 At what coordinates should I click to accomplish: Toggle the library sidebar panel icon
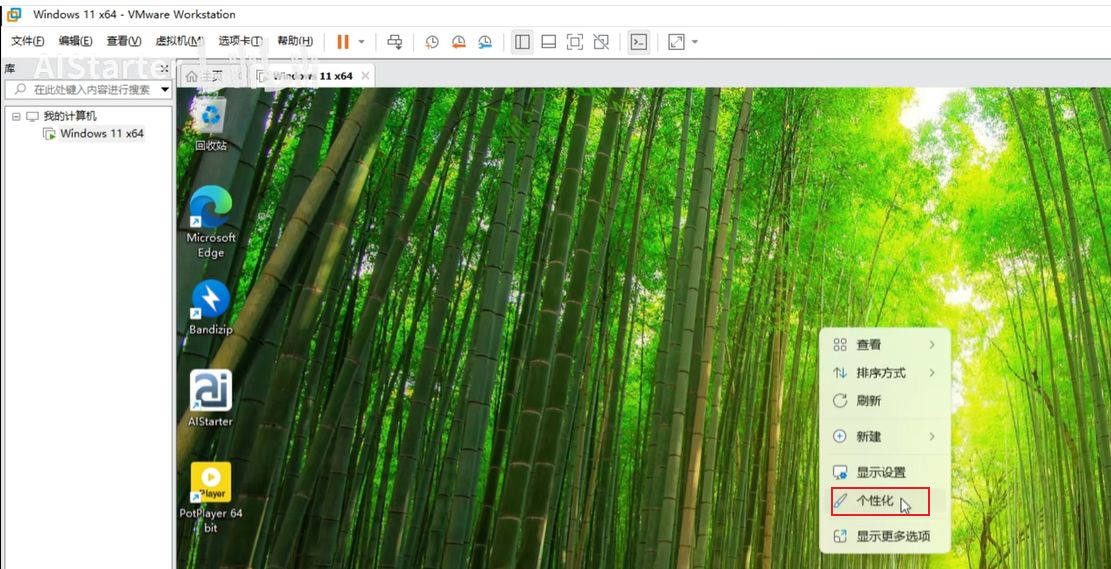point(522,42)
